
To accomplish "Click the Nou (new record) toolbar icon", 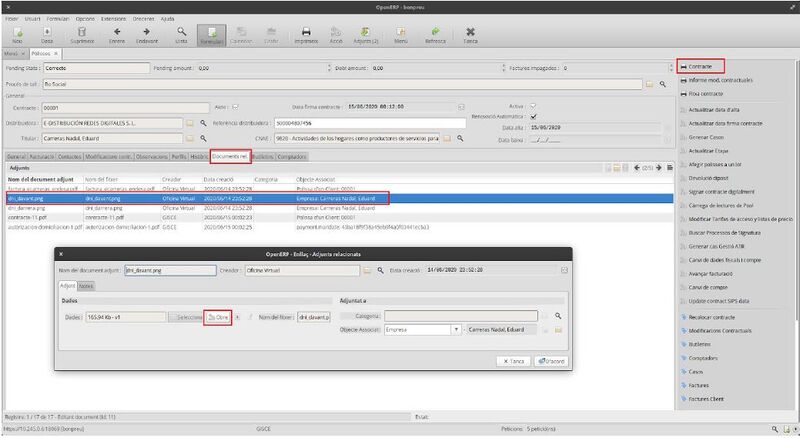I will pos(17,36).
